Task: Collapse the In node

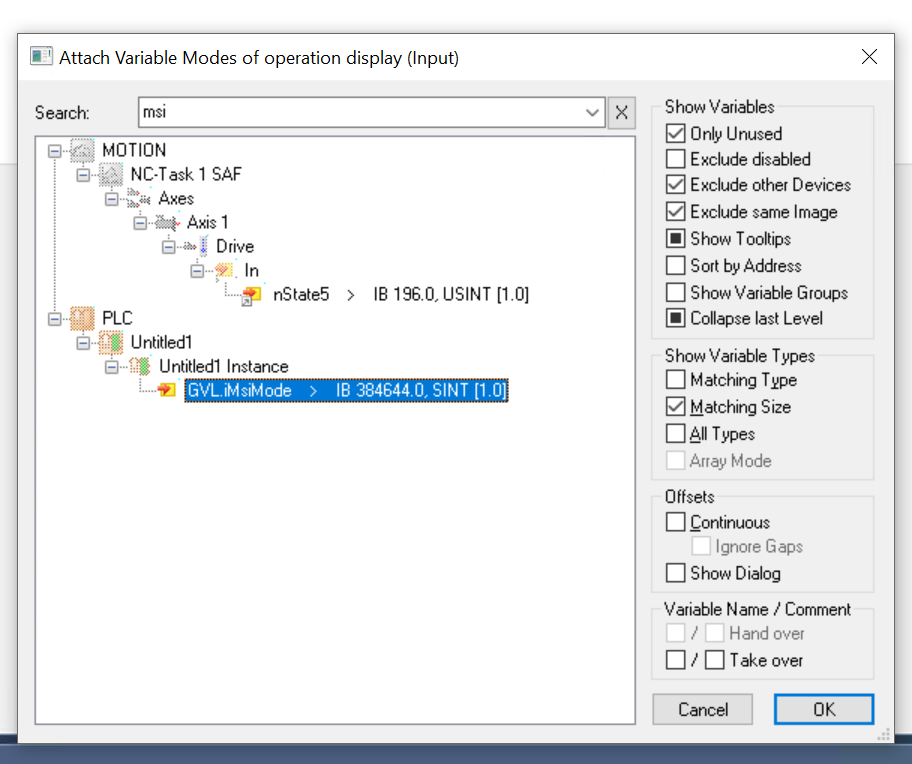Action: [197, 271]
